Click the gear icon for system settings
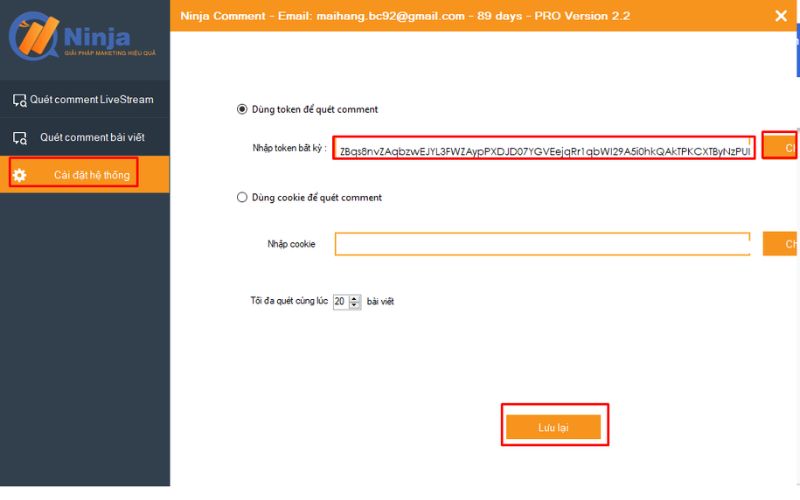Viewport: 800px width, 500px height. [x=19, y=176]
